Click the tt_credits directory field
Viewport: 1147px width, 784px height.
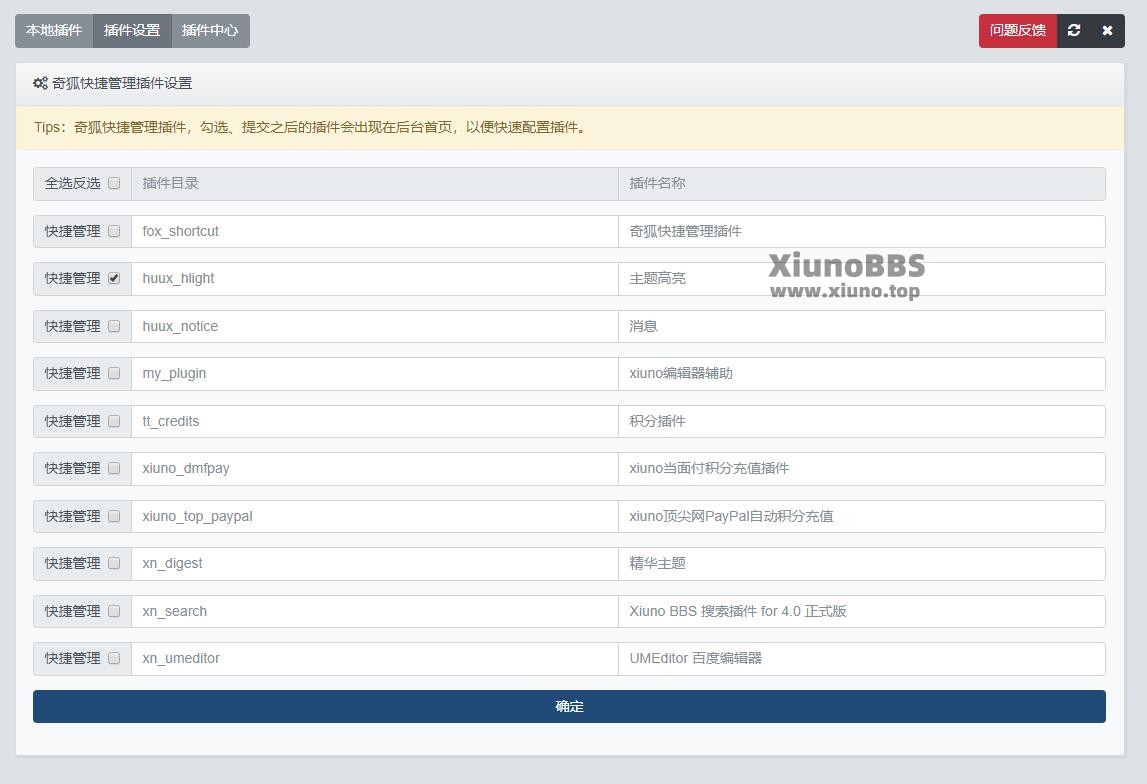[375, 421]
